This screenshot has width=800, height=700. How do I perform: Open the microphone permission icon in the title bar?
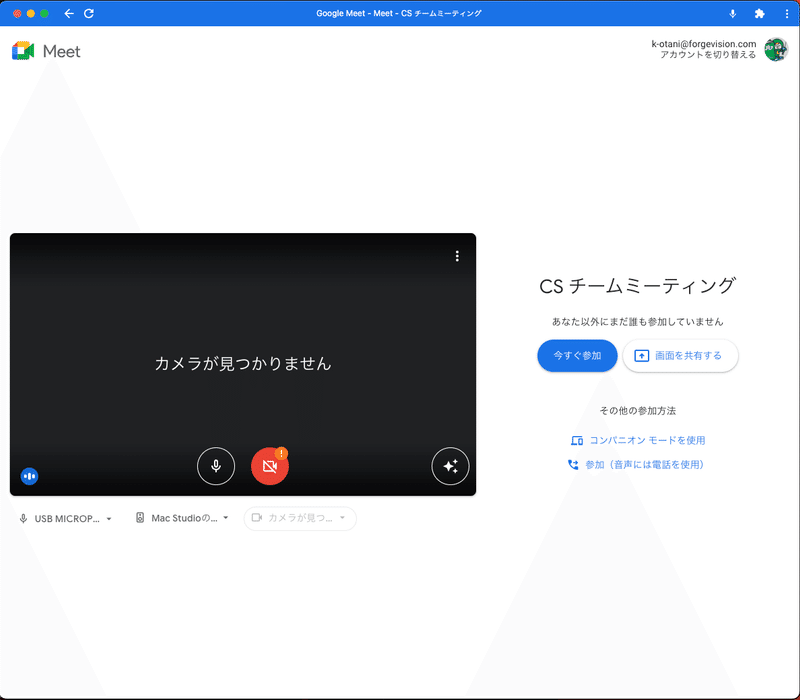733,14
